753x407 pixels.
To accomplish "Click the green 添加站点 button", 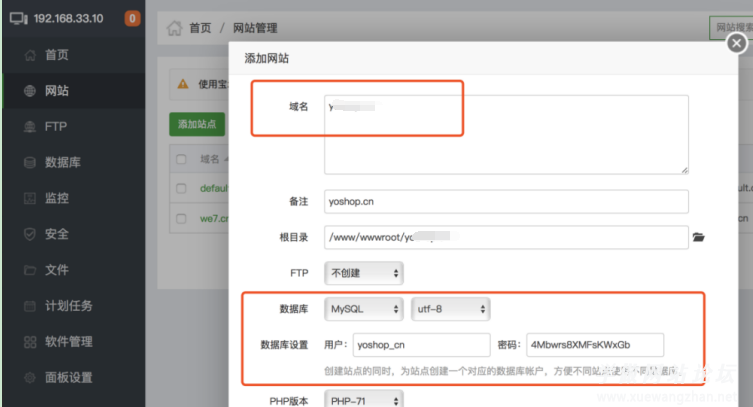I will pyautogui.click(x=198, y=124).
